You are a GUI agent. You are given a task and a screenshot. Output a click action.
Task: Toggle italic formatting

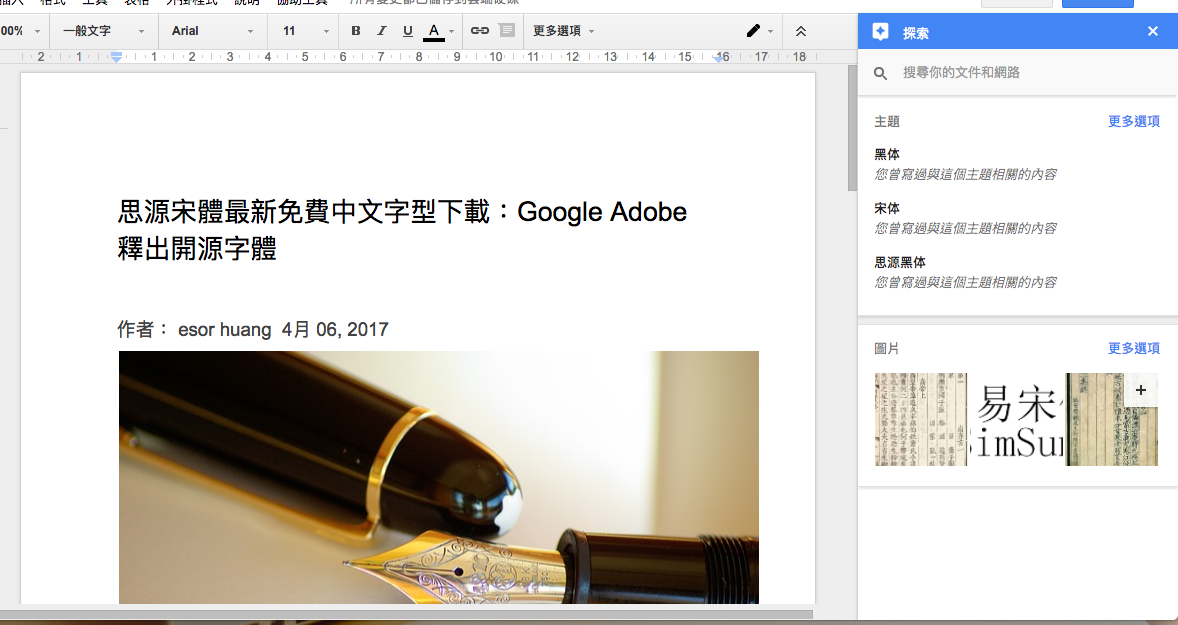click(x=382, y=31)
